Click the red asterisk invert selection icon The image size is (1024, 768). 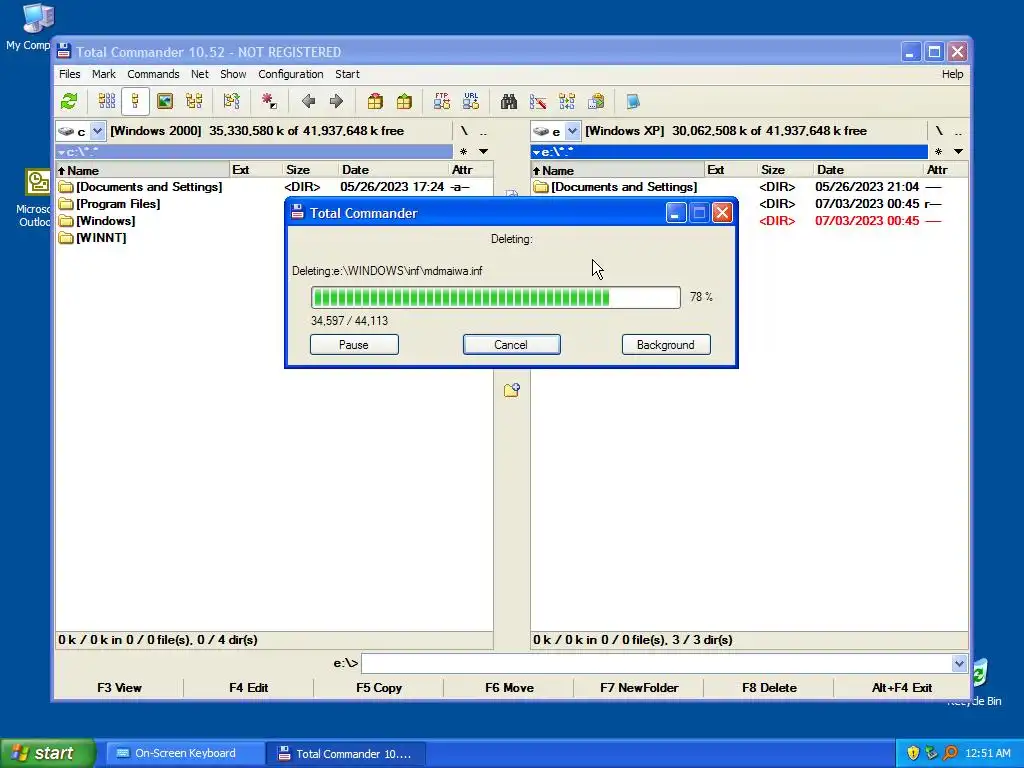pyautogui.click(x=268, y=101)
